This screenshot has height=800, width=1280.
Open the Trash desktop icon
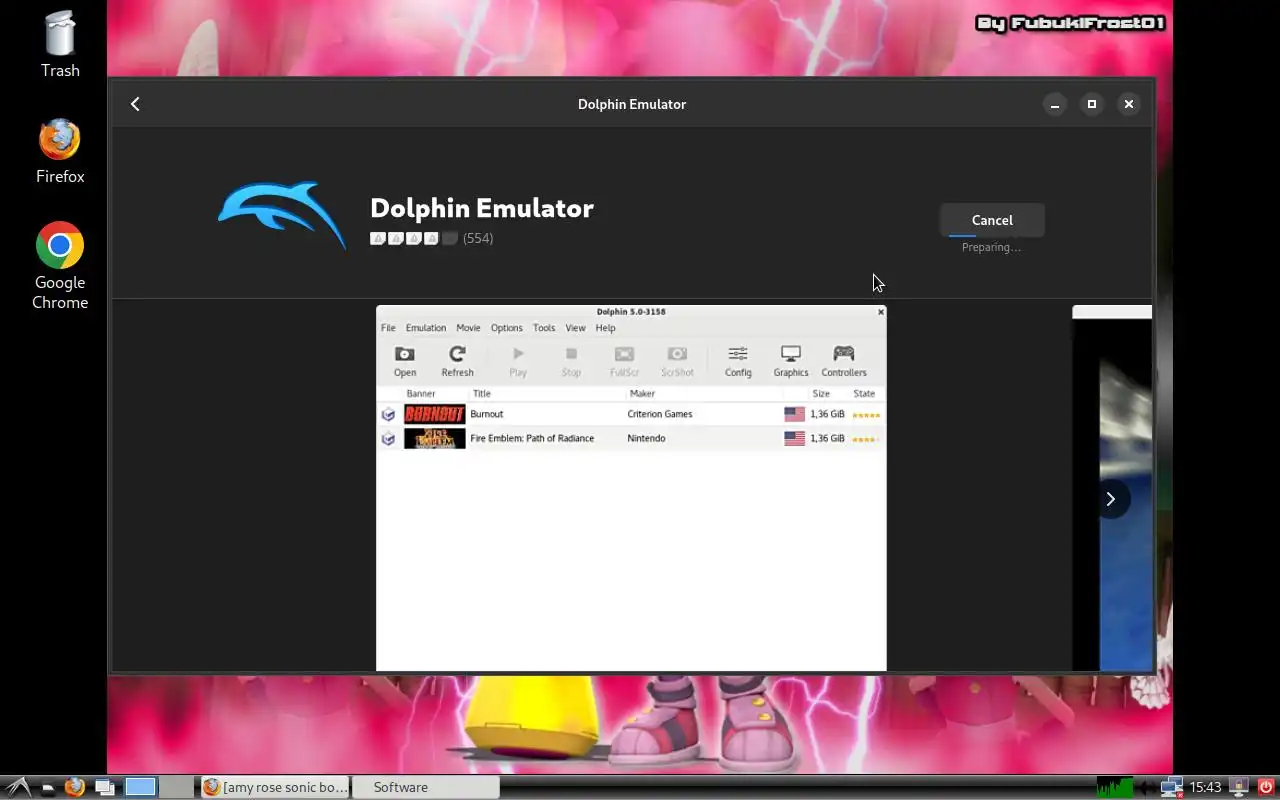pos(60,44)
